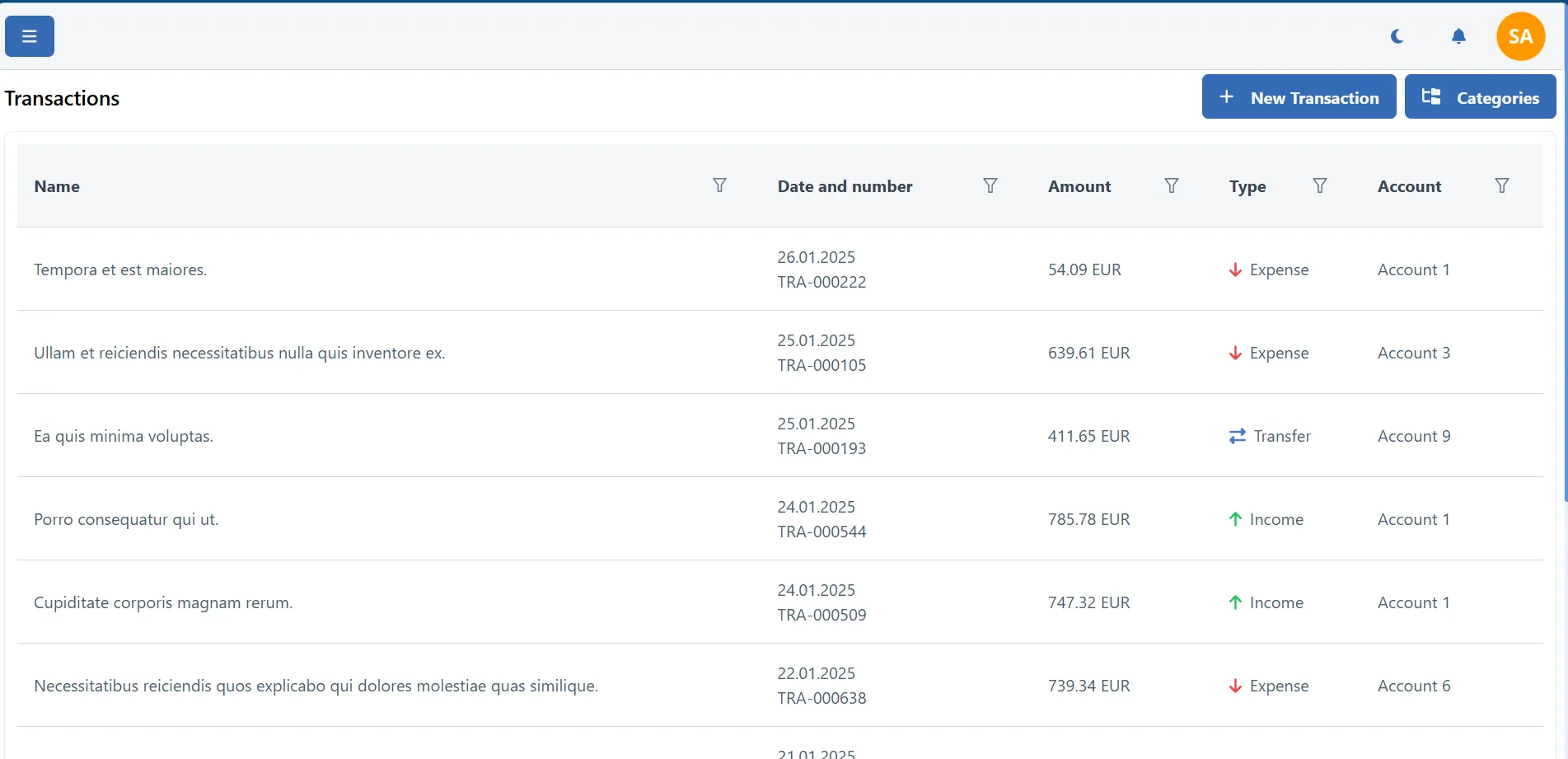Click the New Transaction button
Viewport: 1568px width, 759px height.
(1299, 96)
